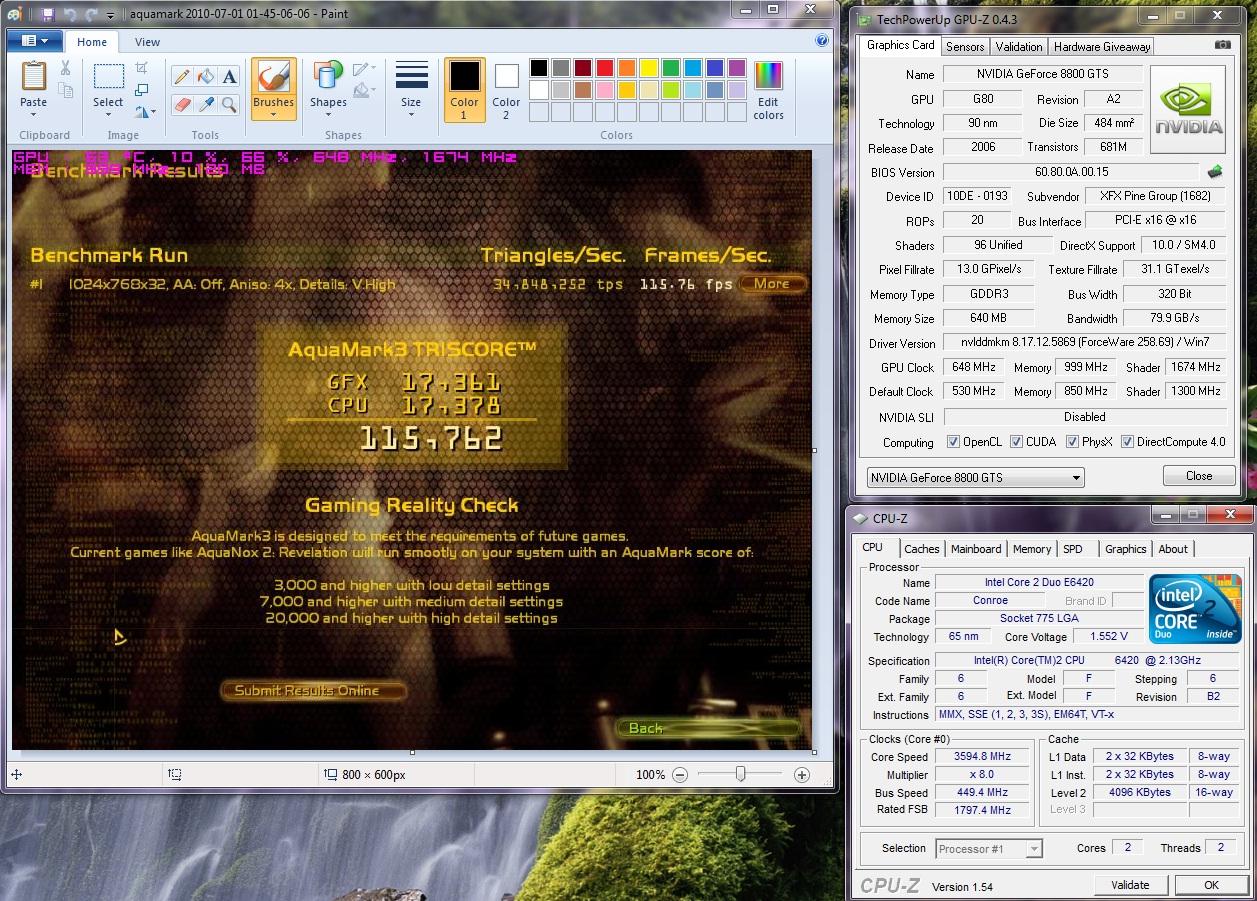Click the Redo arrow in Paint's quick access toolbar
1257x901 pixels.
point(92,14)
